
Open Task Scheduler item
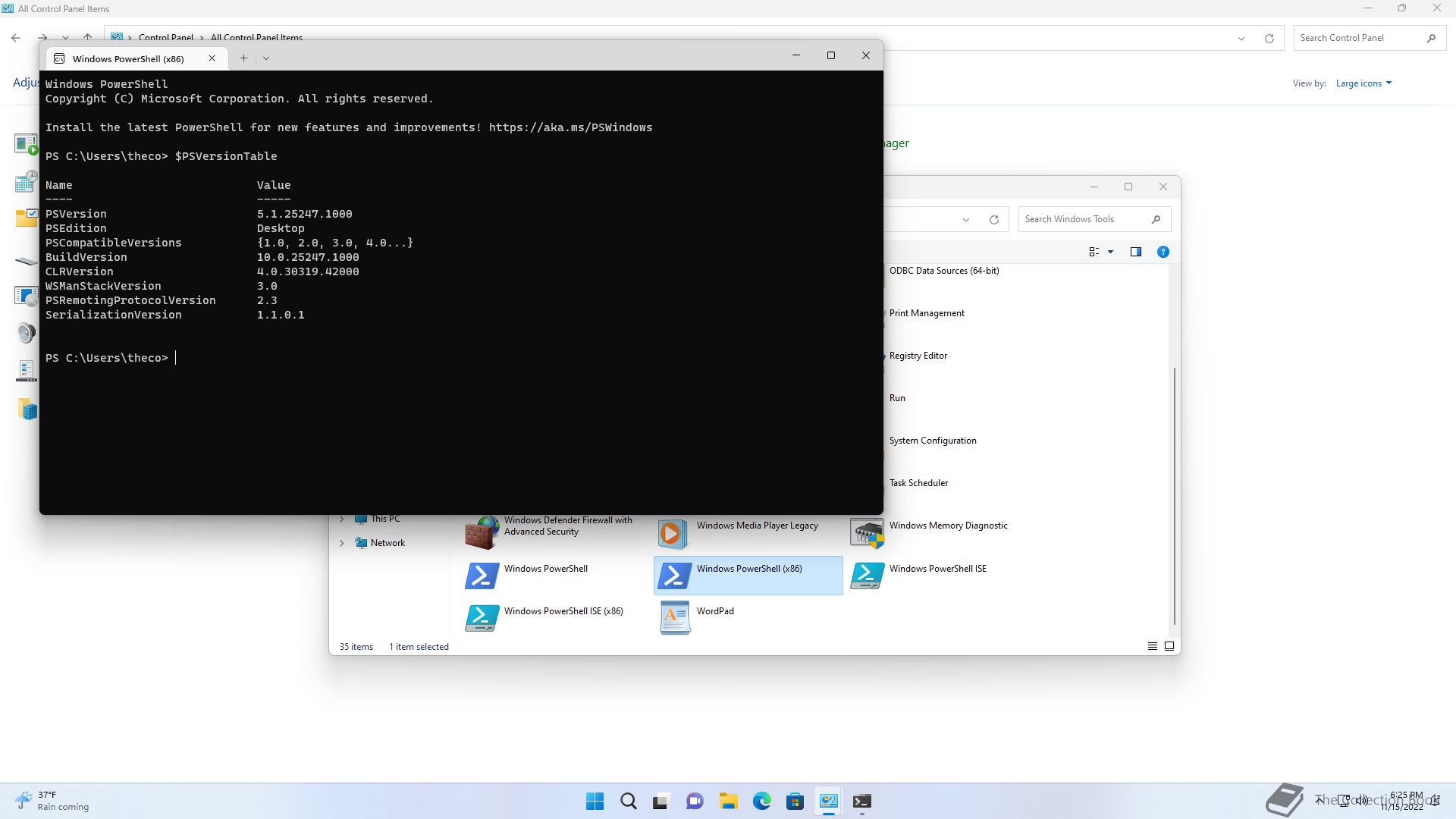(918, 483)
